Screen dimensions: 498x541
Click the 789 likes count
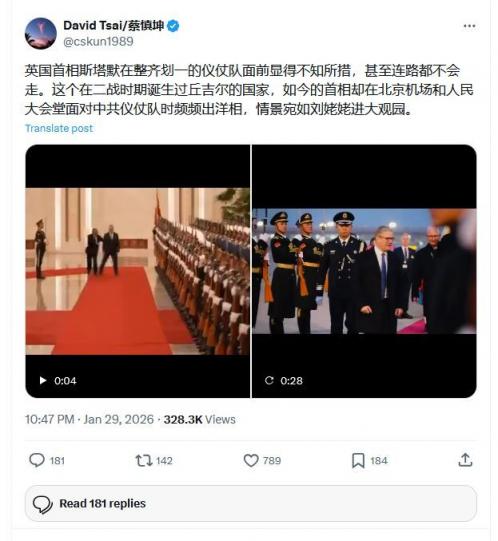click(x=272, y=461)
